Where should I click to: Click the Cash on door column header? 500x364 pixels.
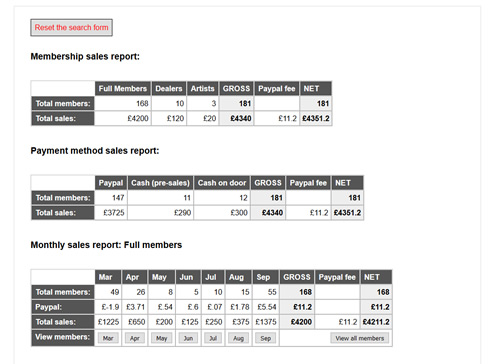tap(222, 183)
